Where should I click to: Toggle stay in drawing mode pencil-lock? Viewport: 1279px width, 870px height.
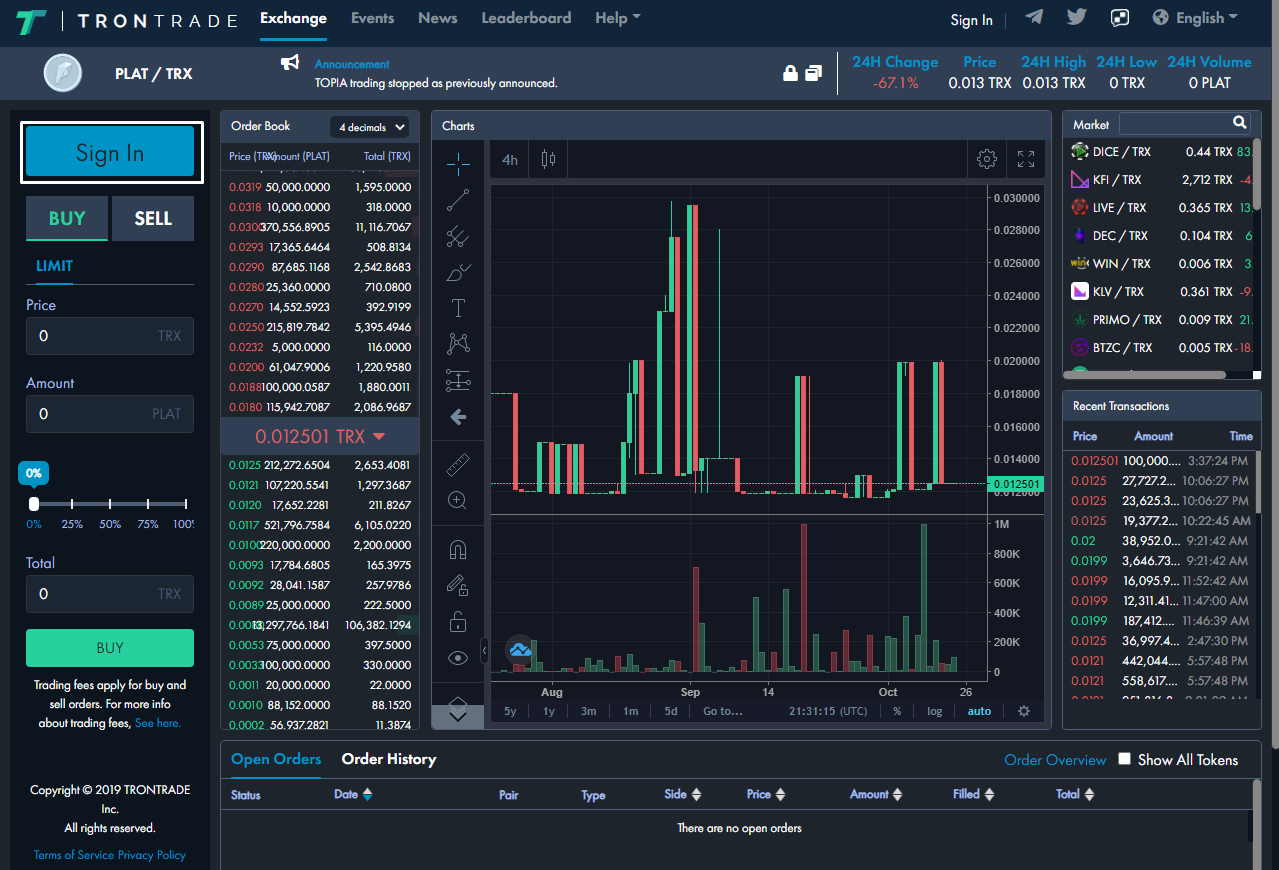pyautogui.click(x=458, y=586)
